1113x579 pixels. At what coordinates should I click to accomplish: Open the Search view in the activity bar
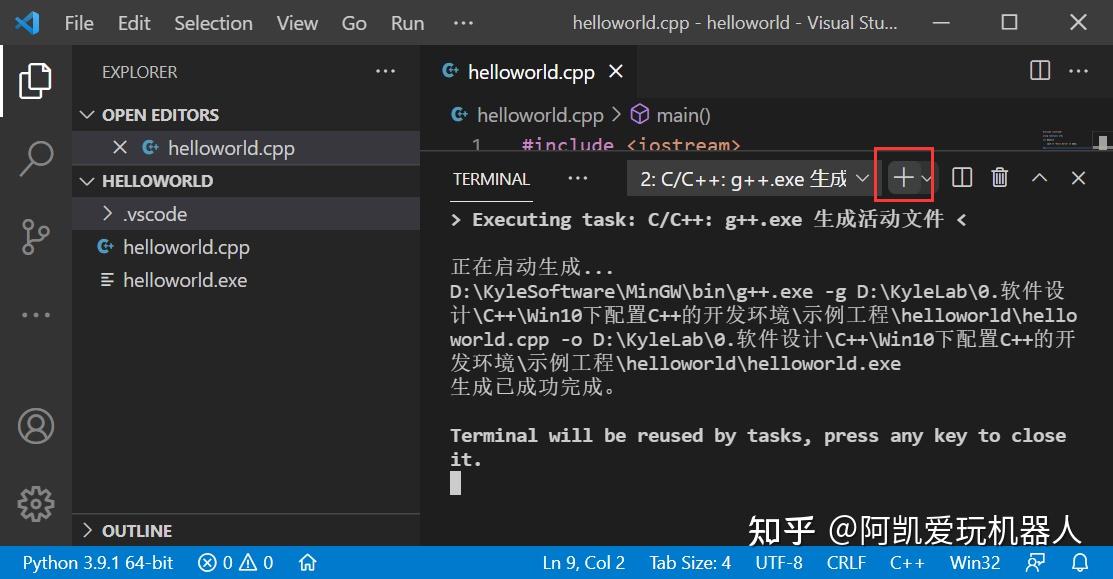click(36, 158)
